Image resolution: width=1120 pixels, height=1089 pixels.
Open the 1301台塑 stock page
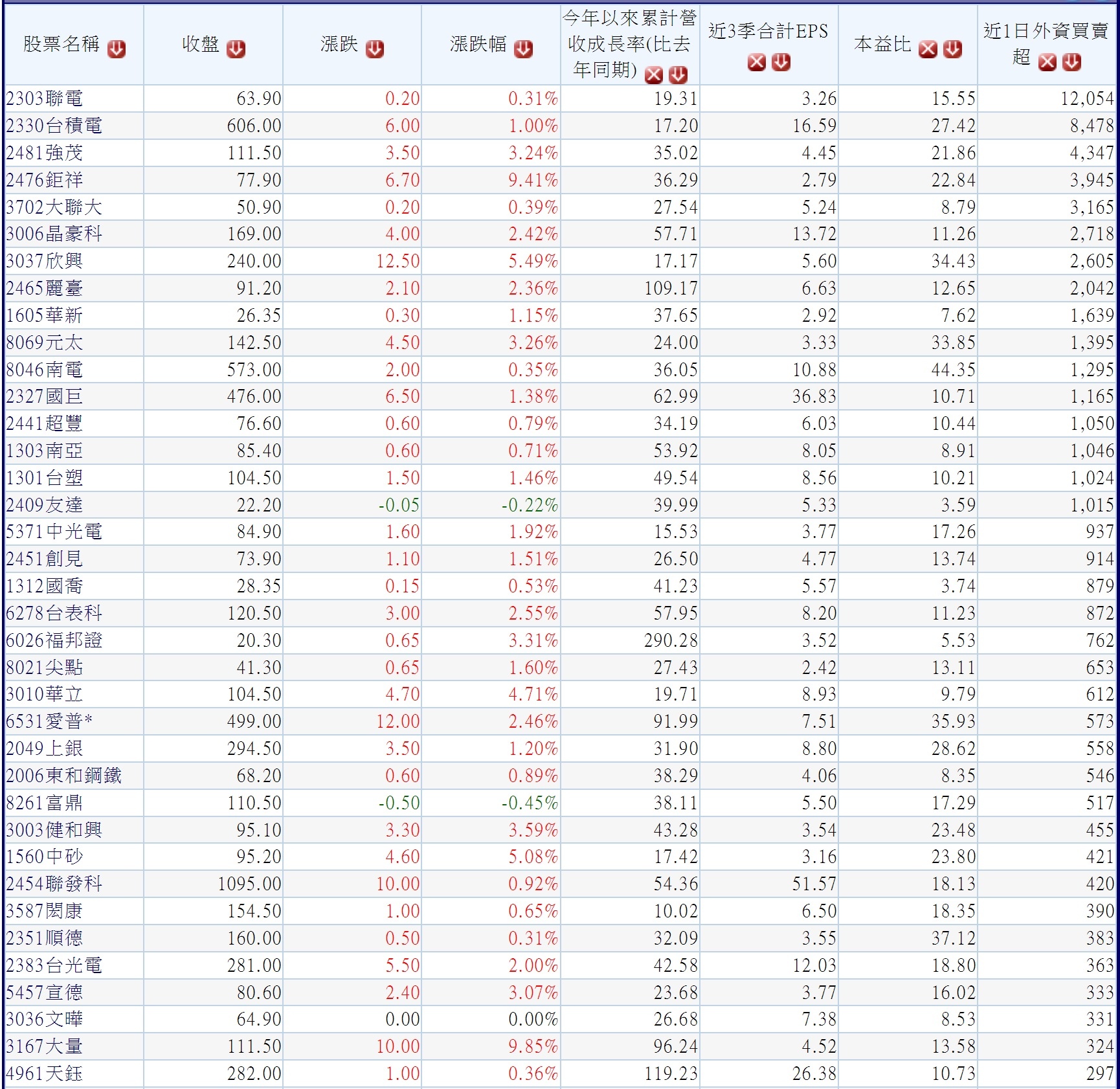[45, 478]
